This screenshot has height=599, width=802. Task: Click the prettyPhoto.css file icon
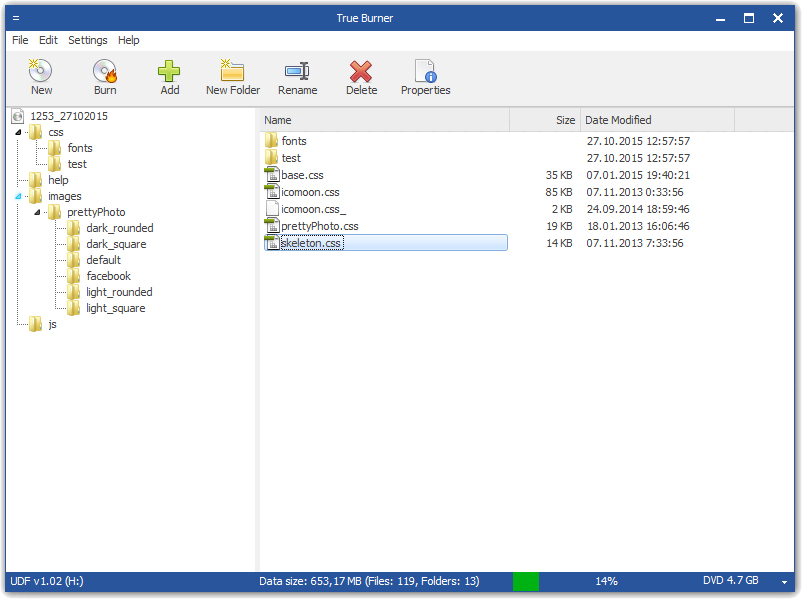pos(272,226)
